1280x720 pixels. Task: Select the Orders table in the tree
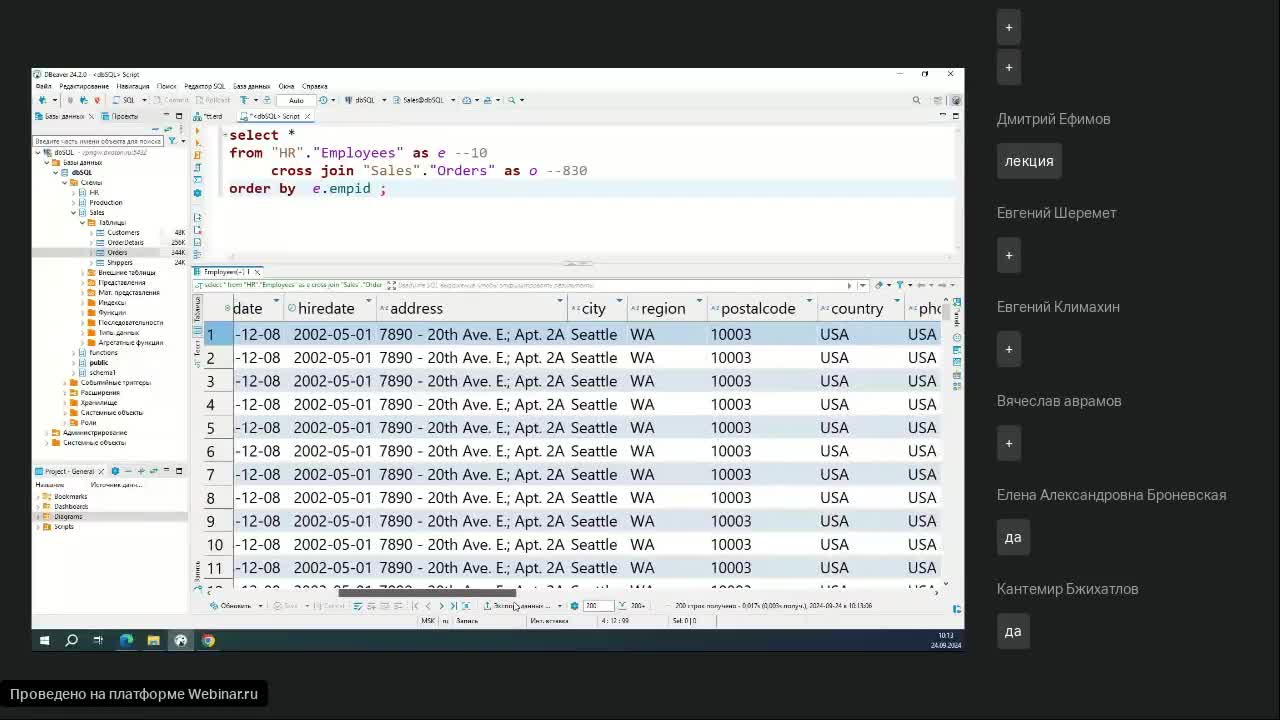pos(117,253)
